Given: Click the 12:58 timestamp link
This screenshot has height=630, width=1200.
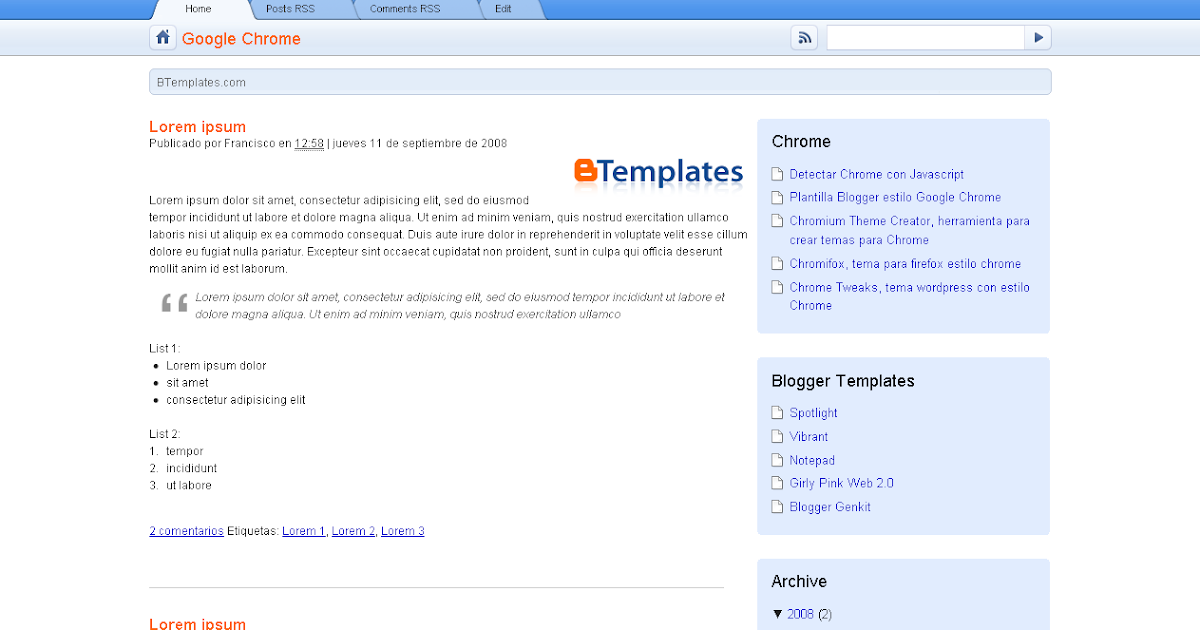Looking at the screenshot, I should (x=310, y=143).
